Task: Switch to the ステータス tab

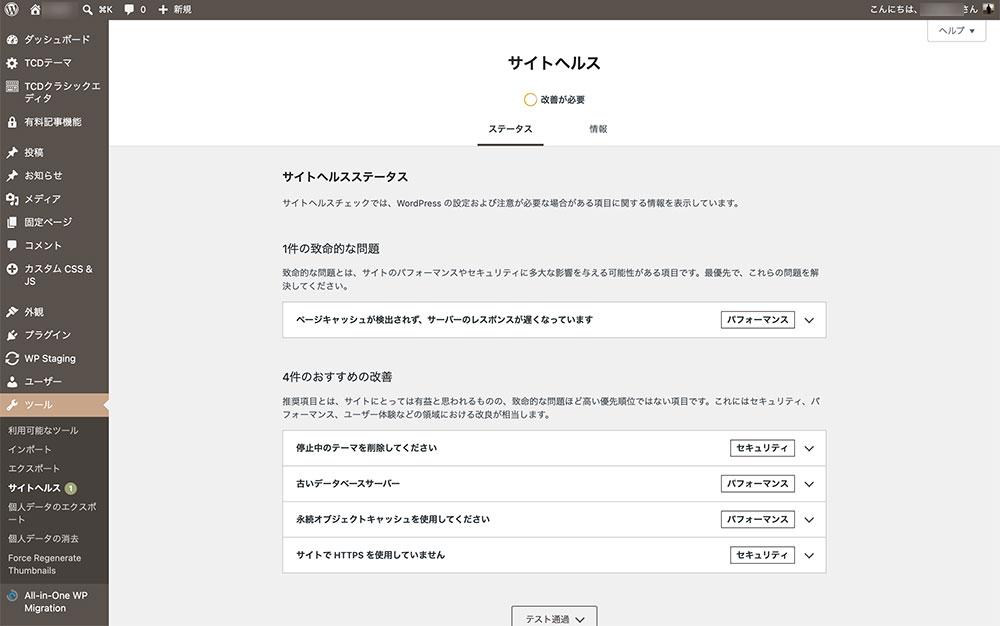Action: (510, 129)
